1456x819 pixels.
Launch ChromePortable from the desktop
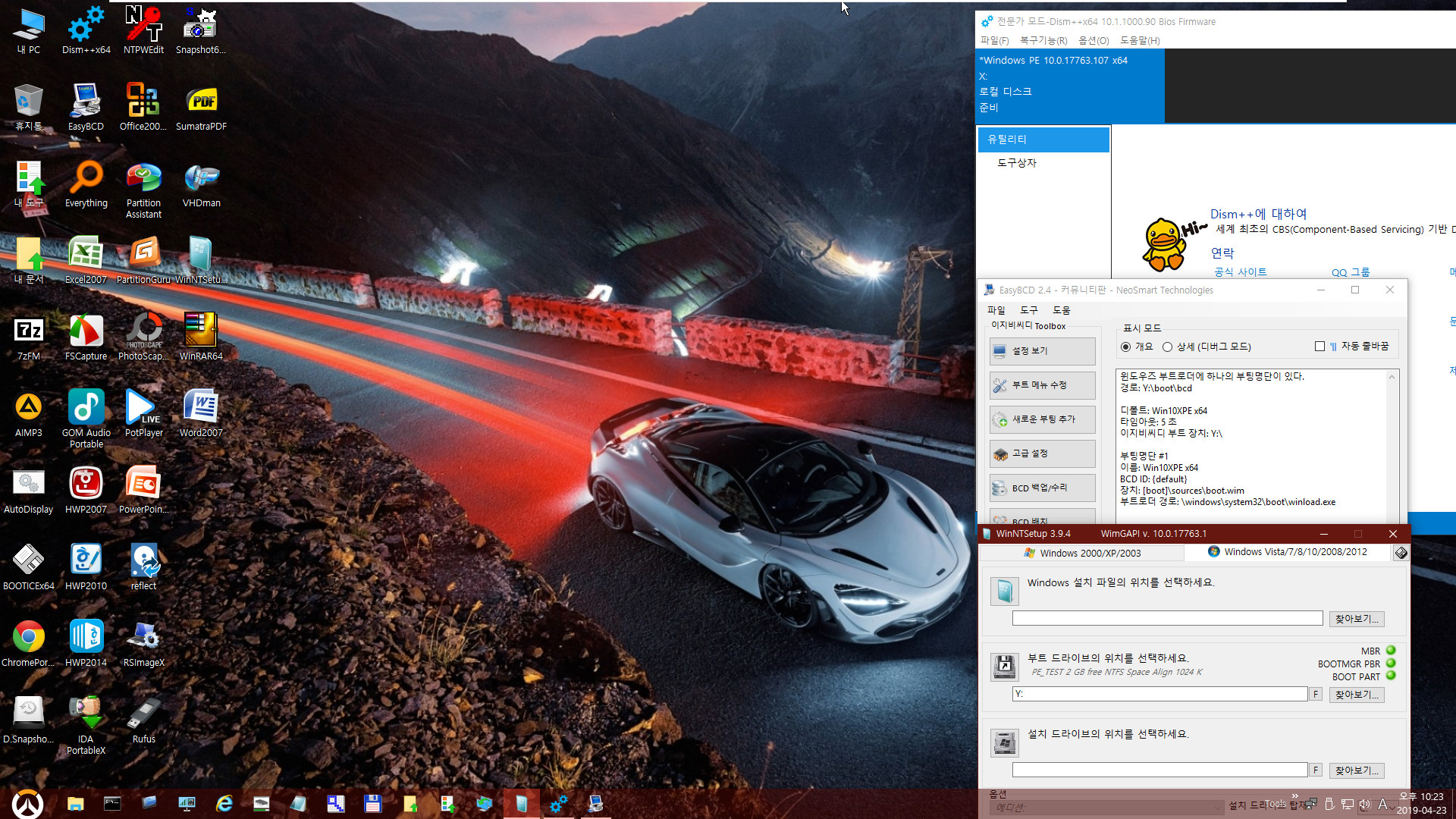(29, 643)
